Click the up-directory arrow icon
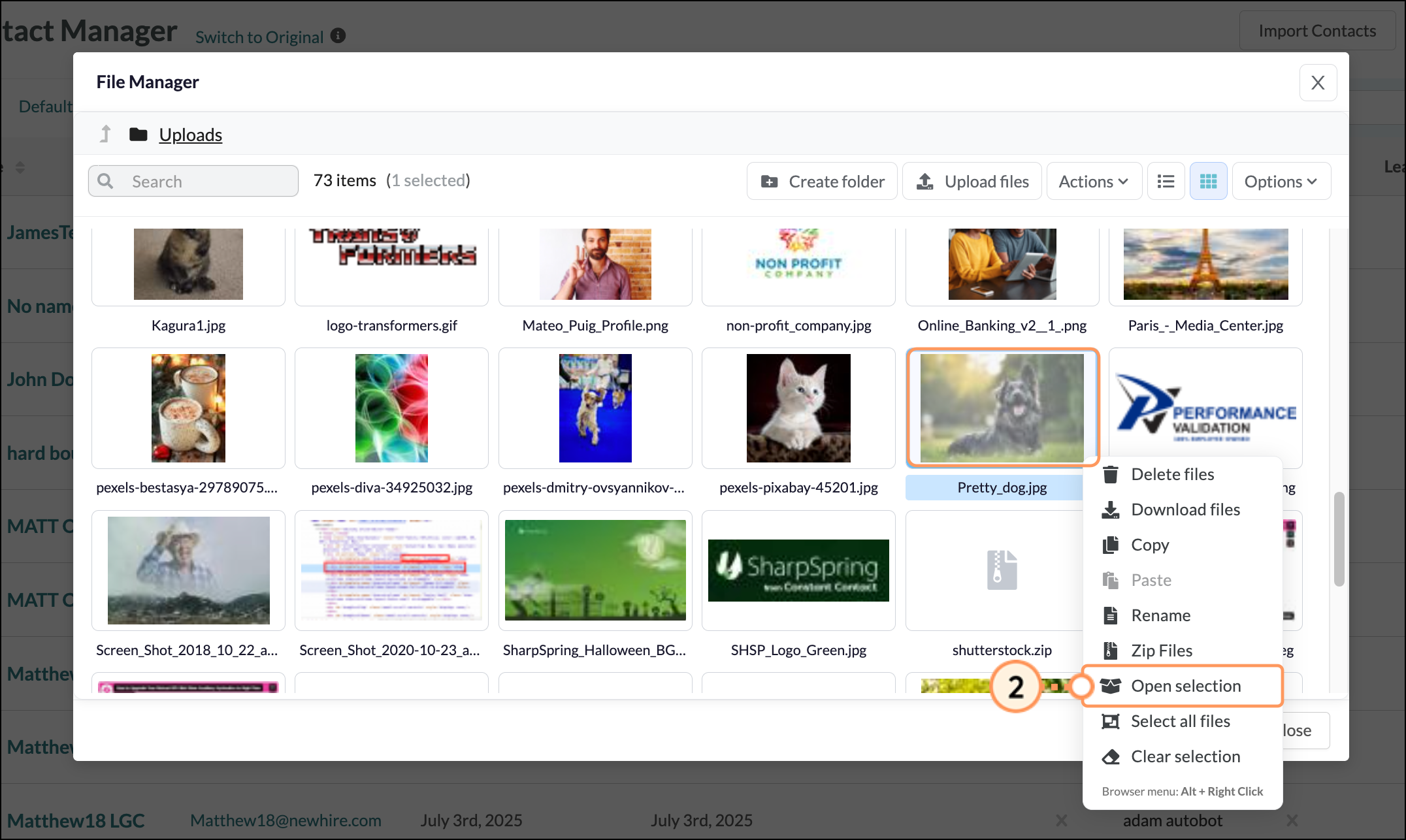Image resolution: width=1406 pixels, height=840 pixels. point(105,134)
